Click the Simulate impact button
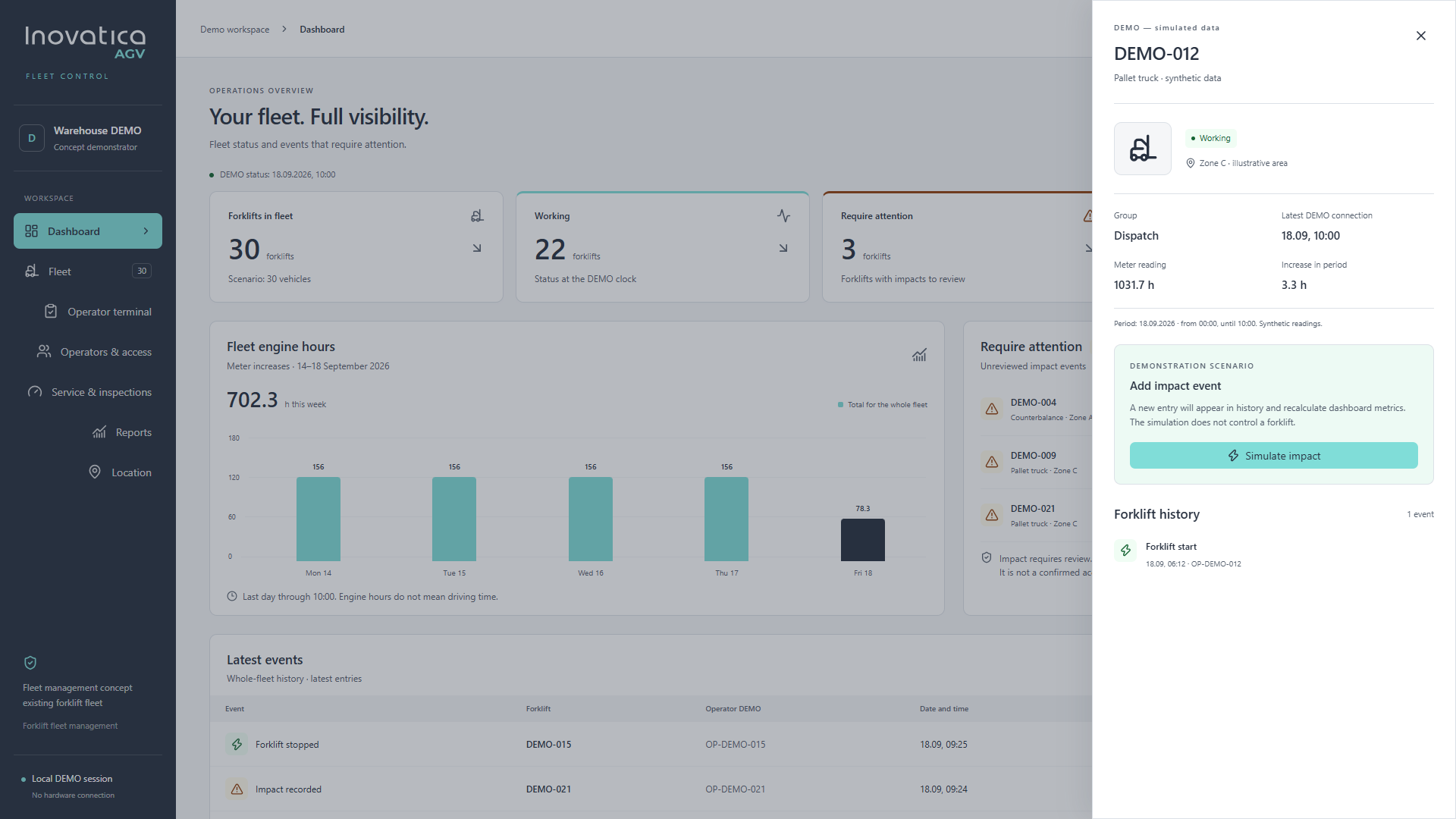1456x819 pixels. (1273, 456)
